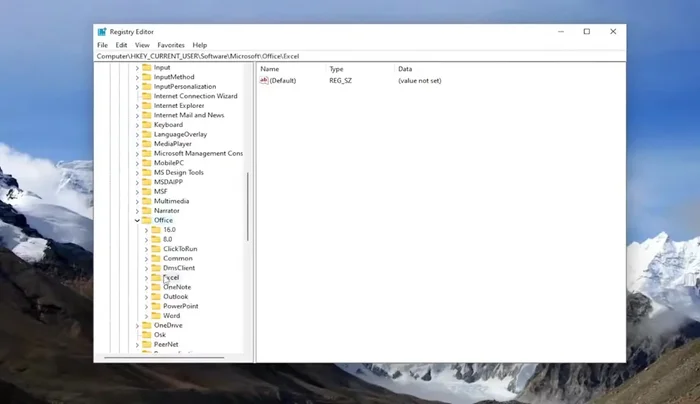Expand the 16.0 key arrow
The image size is (700, 404).
point(146,230)
